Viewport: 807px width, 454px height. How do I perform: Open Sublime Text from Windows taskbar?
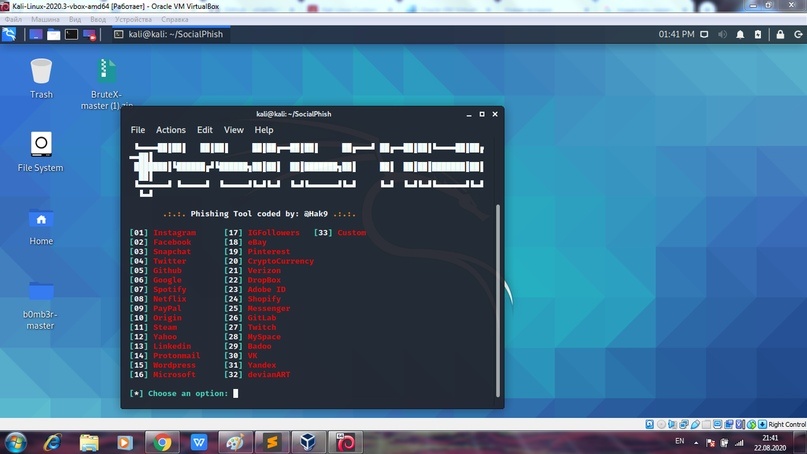point(272,443)
